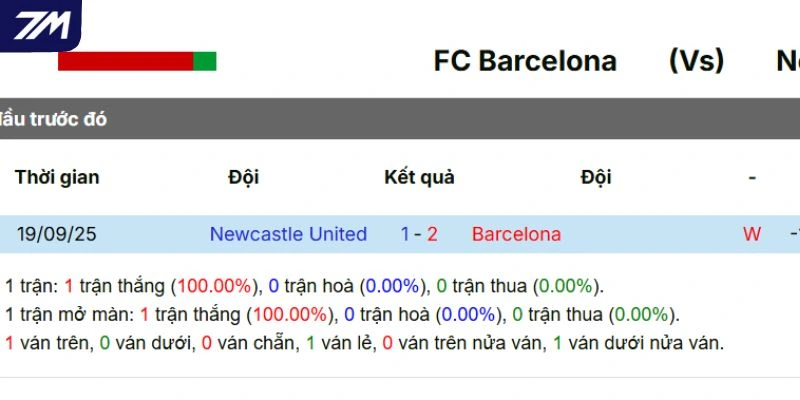
Task: Click the dash column header
Action: point(752,177)
